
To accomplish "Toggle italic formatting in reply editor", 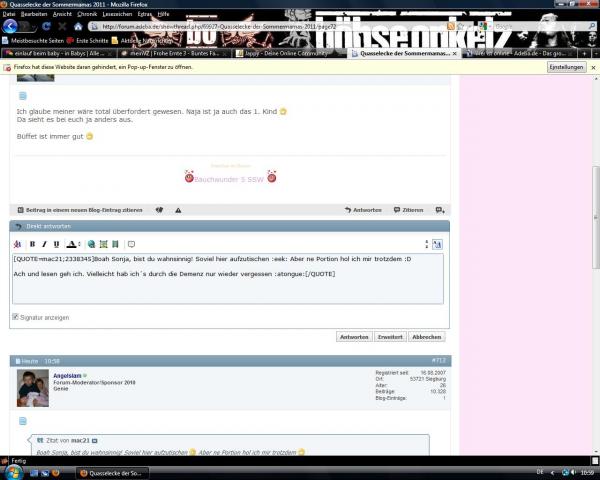I will tap(44, 244).
